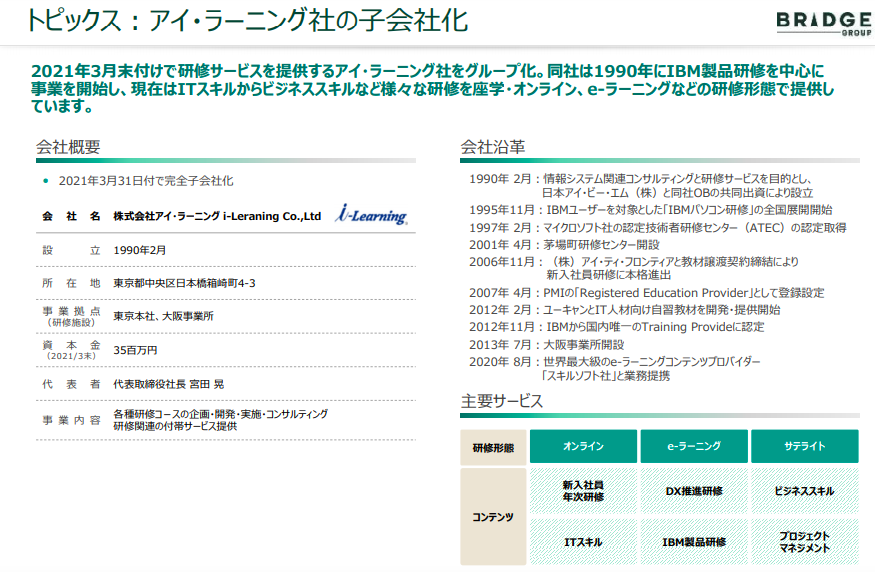Click the 研修形態 row label
This screenshot has height=572, width=875.
tap(493, 448)
